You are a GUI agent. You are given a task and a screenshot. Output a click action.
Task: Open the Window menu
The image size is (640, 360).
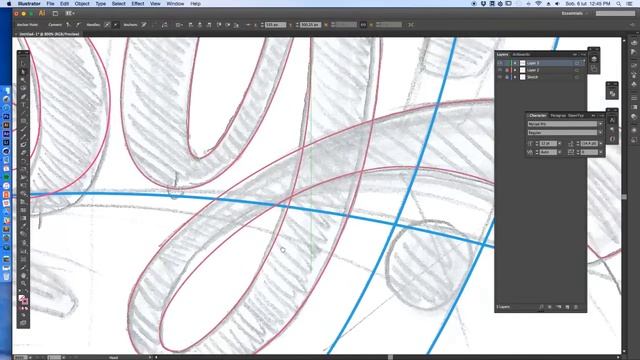(x=175, y=3)
